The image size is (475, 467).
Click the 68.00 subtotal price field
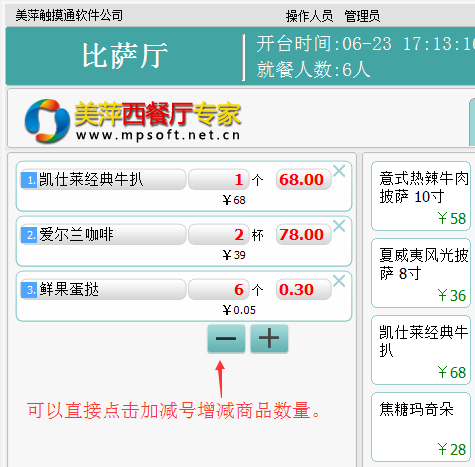tap(303, 179)
